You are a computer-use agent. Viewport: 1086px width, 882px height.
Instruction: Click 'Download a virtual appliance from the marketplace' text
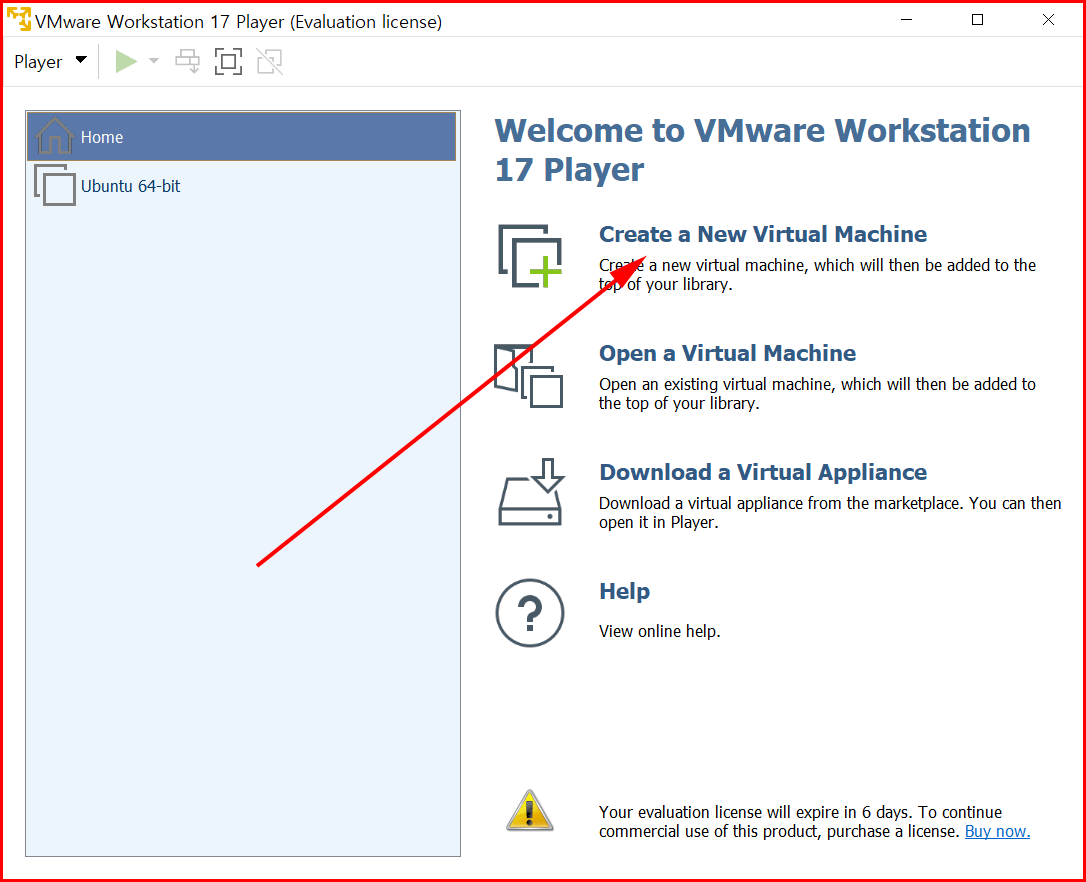(x=830, y=513)
